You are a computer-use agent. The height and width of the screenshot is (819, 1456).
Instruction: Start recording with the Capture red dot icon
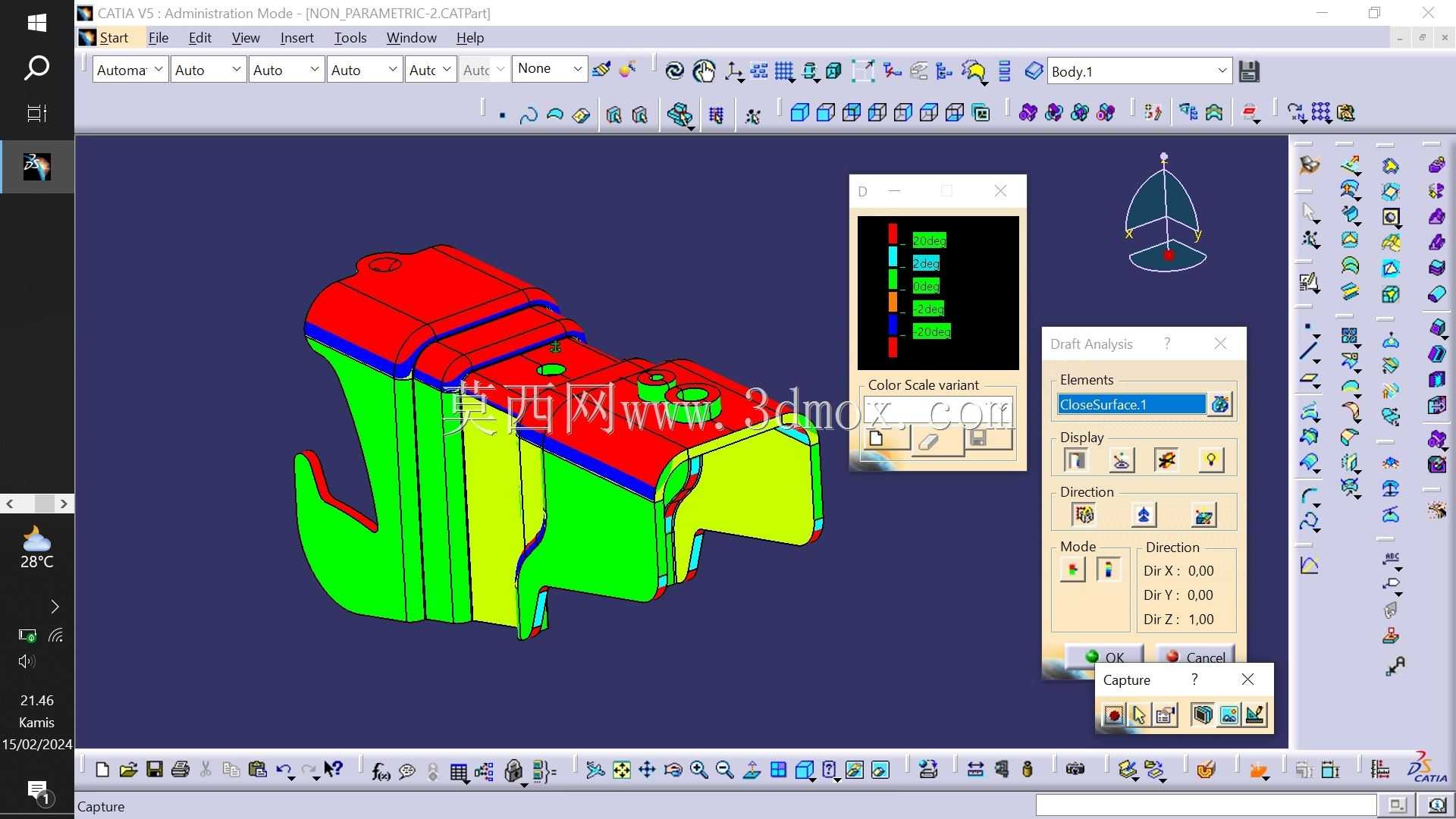pos(1114,715)
